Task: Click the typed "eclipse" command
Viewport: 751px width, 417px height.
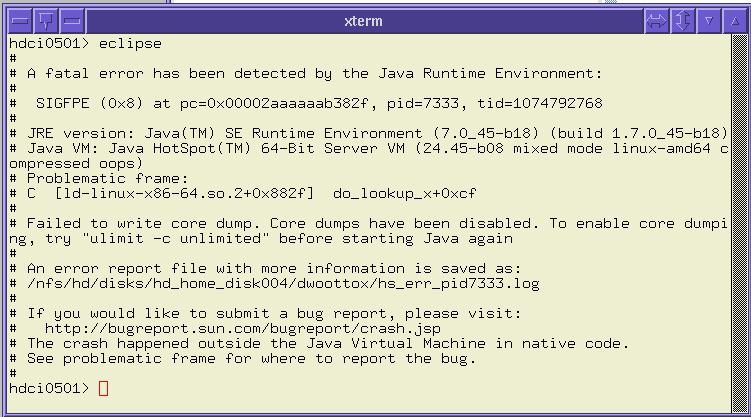Action: [131, 44]
